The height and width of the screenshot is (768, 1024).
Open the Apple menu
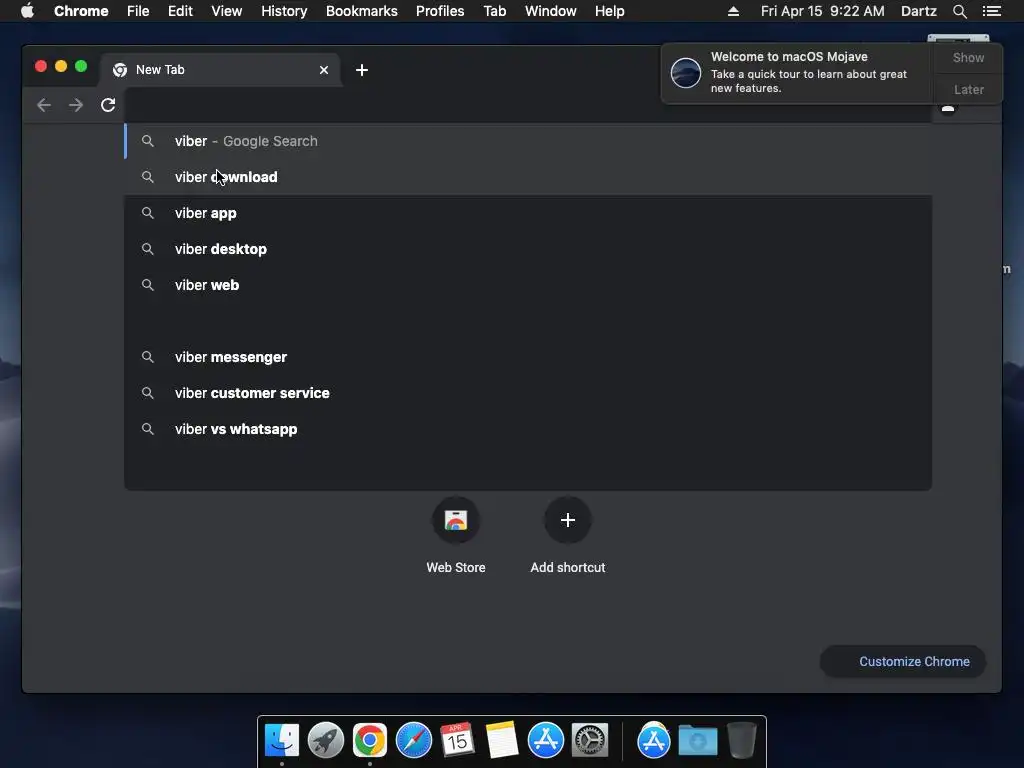(27, 11)
